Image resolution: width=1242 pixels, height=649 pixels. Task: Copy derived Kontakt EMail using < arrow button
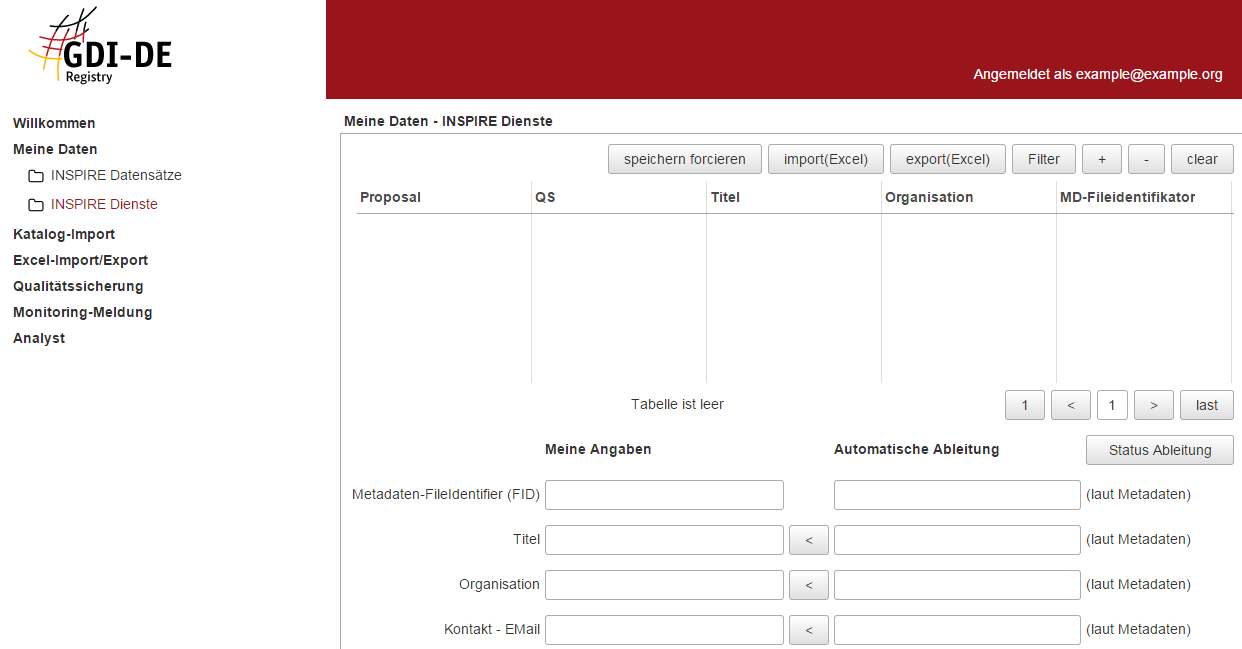808,630
